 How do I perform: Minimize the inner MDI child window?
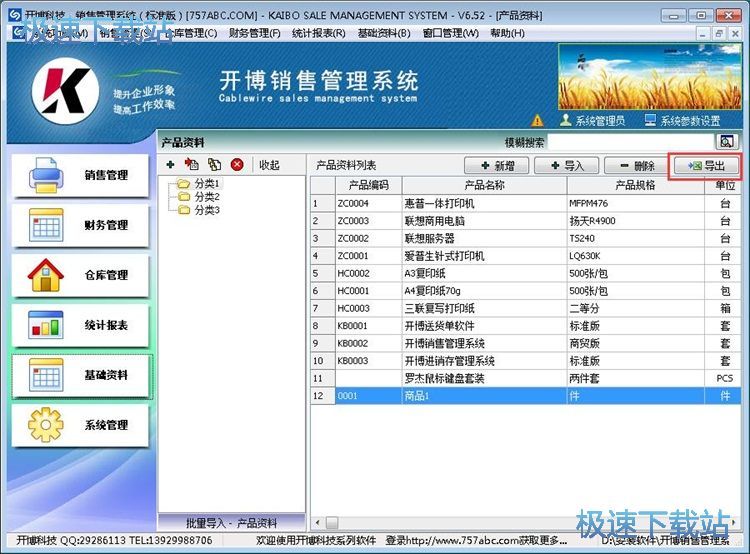tap(702, 33)
